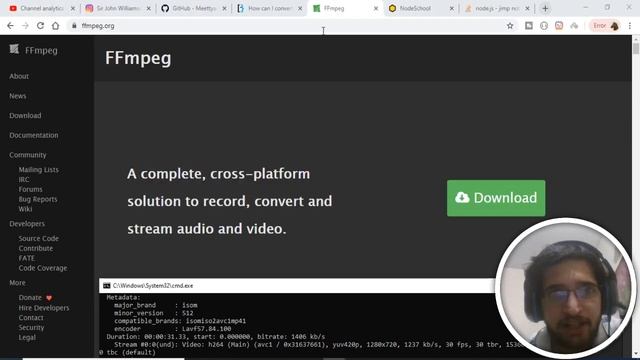
Task: Open the Contribute link
Action: 36,248
